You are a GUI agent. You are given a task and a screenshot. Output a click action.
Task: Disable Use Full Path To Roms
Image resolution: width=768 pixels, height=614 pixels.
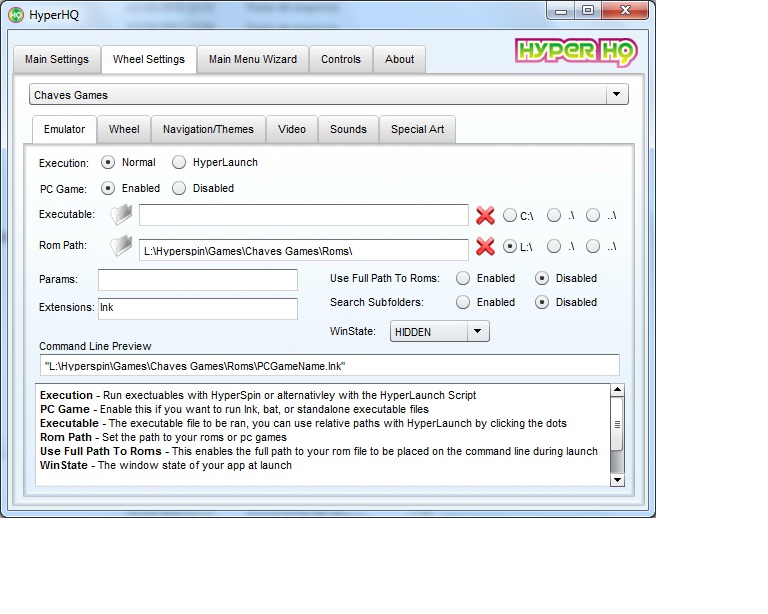coord(542,278)
